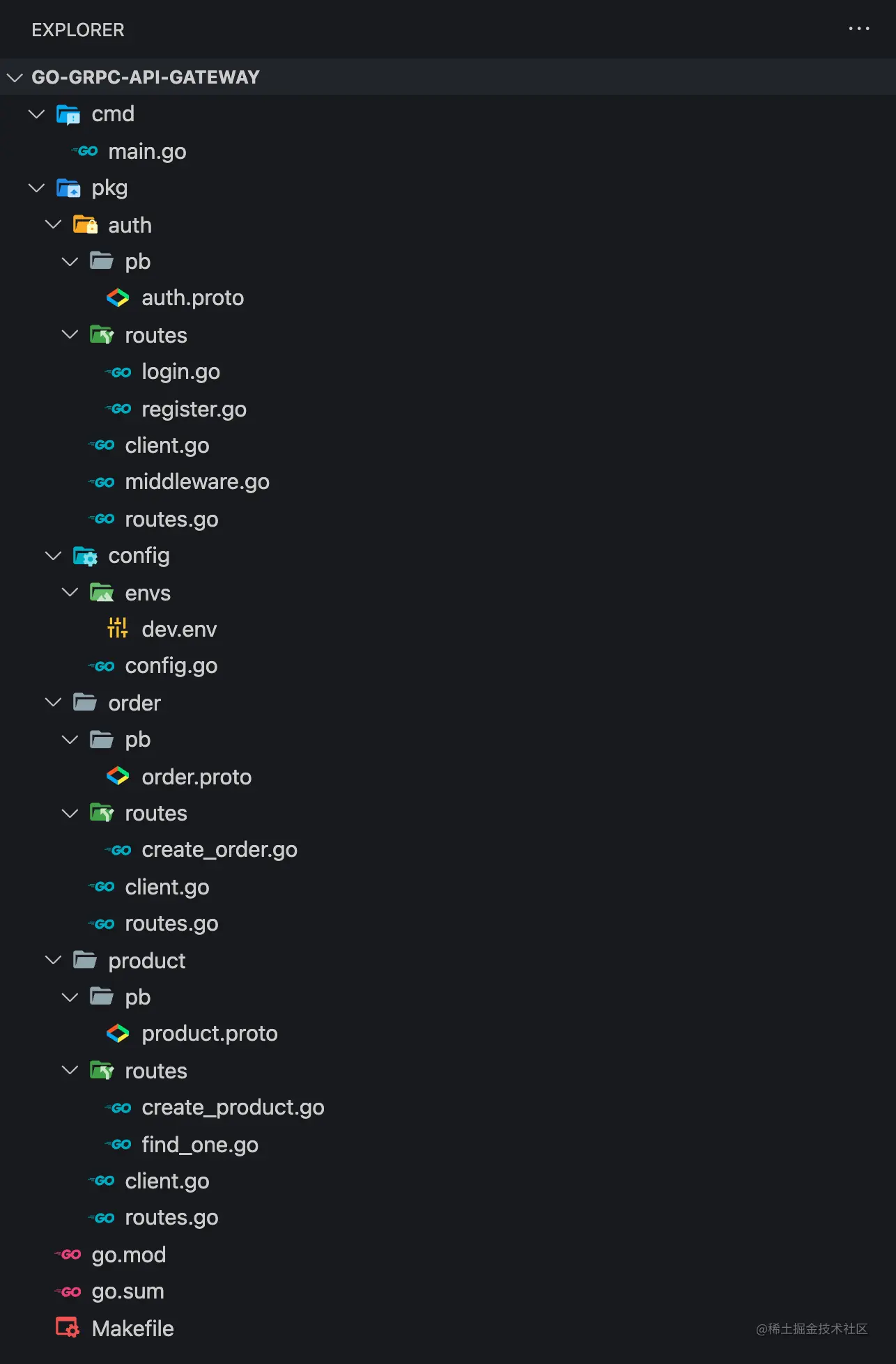Click the Makefile tool icon
The image size is (896, 1364).
67,1328
